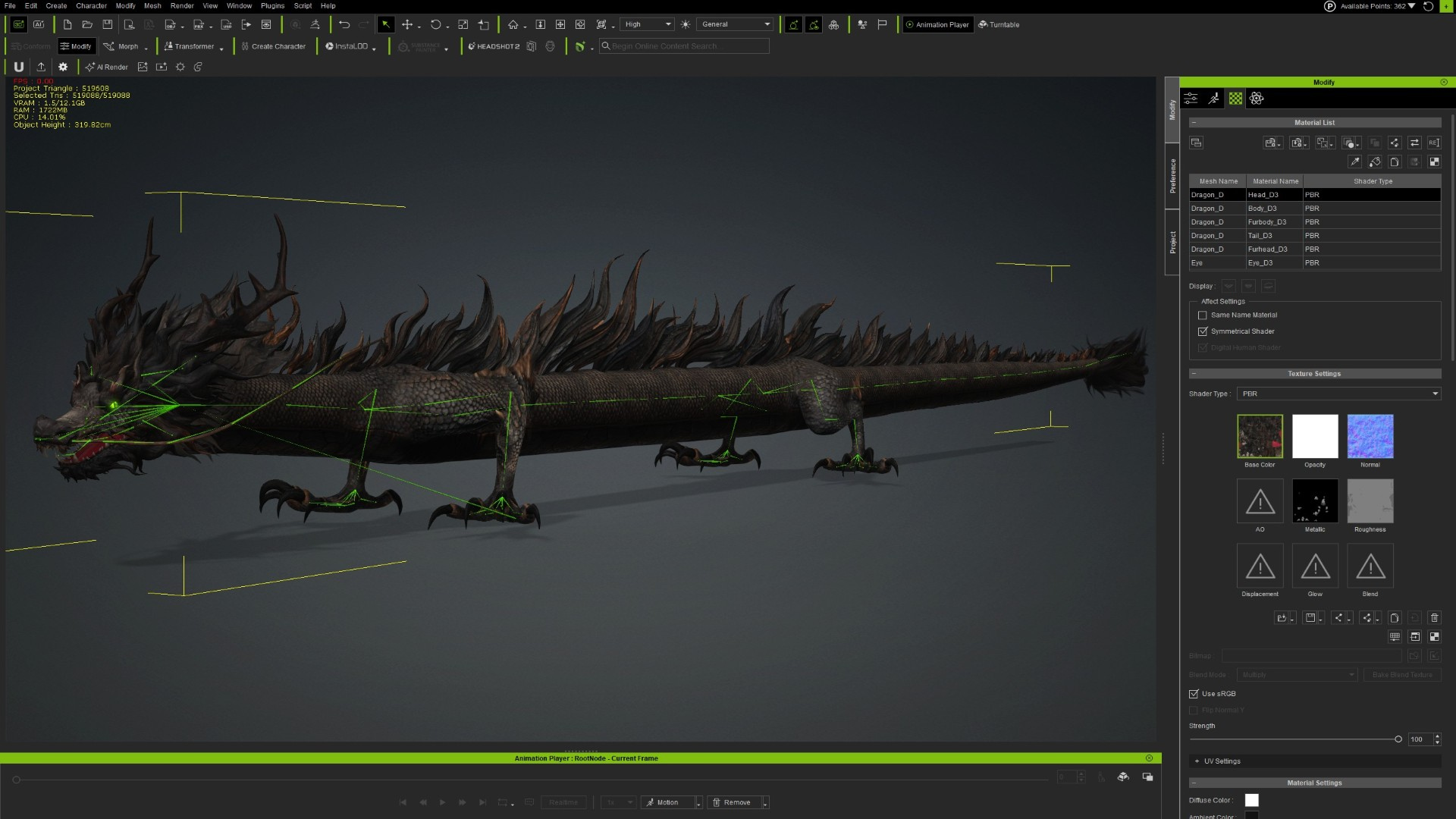
Task: Click the Open Project folder icon
Action: tap(87, 24)
